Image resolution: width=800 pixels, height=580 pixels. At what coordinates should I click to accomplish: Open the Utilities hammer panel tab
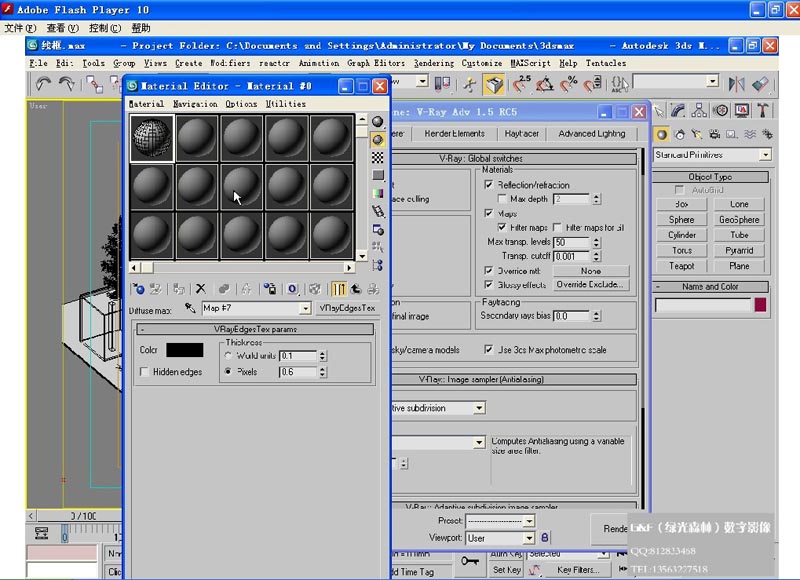tap(763, 110)
